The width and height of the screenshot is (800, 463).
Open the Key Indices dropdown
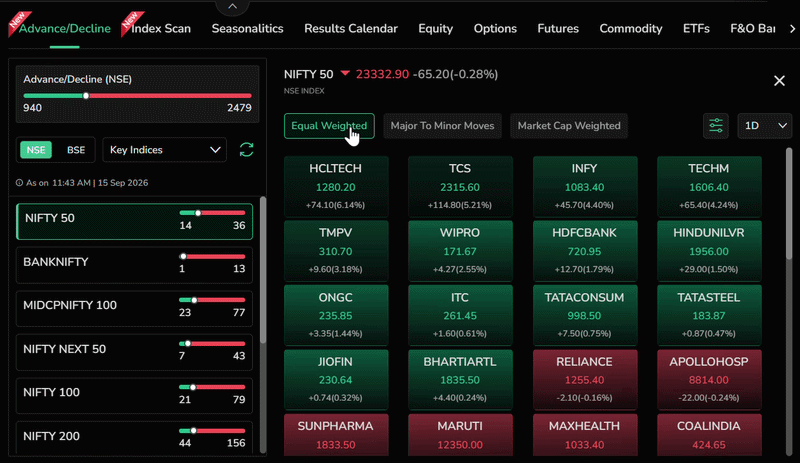tap(164, 150)
